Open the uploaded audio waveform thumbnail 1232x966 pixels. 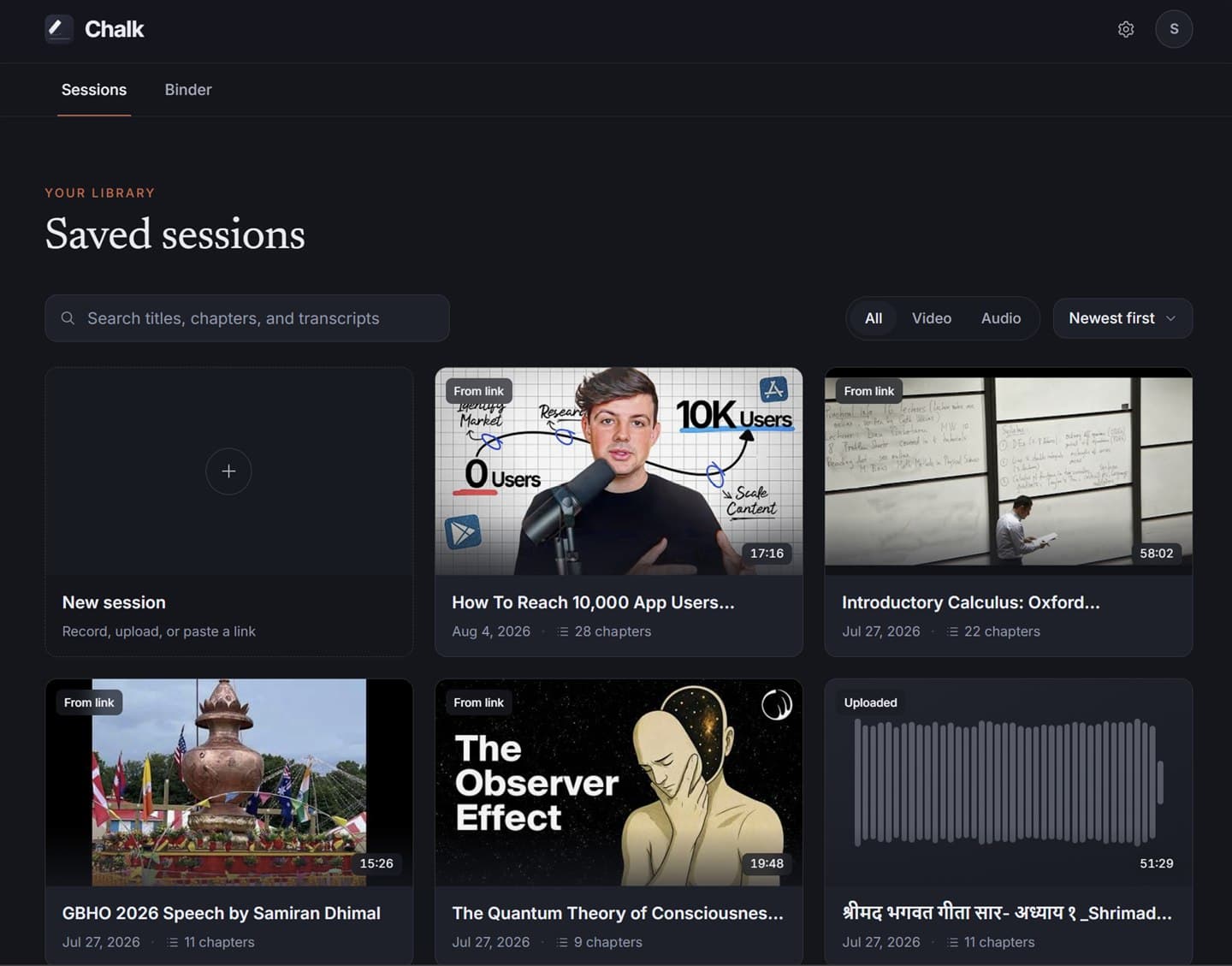pos(1009,782)
